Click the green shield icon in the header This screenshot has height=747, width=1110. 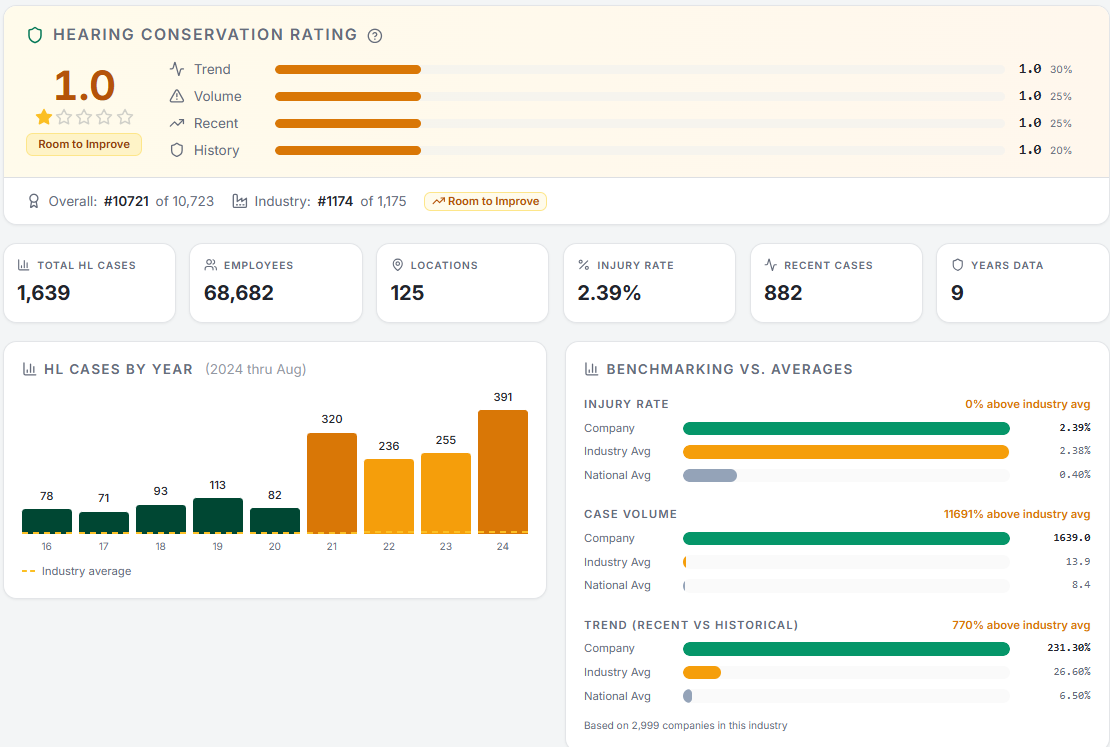point(35,35)
